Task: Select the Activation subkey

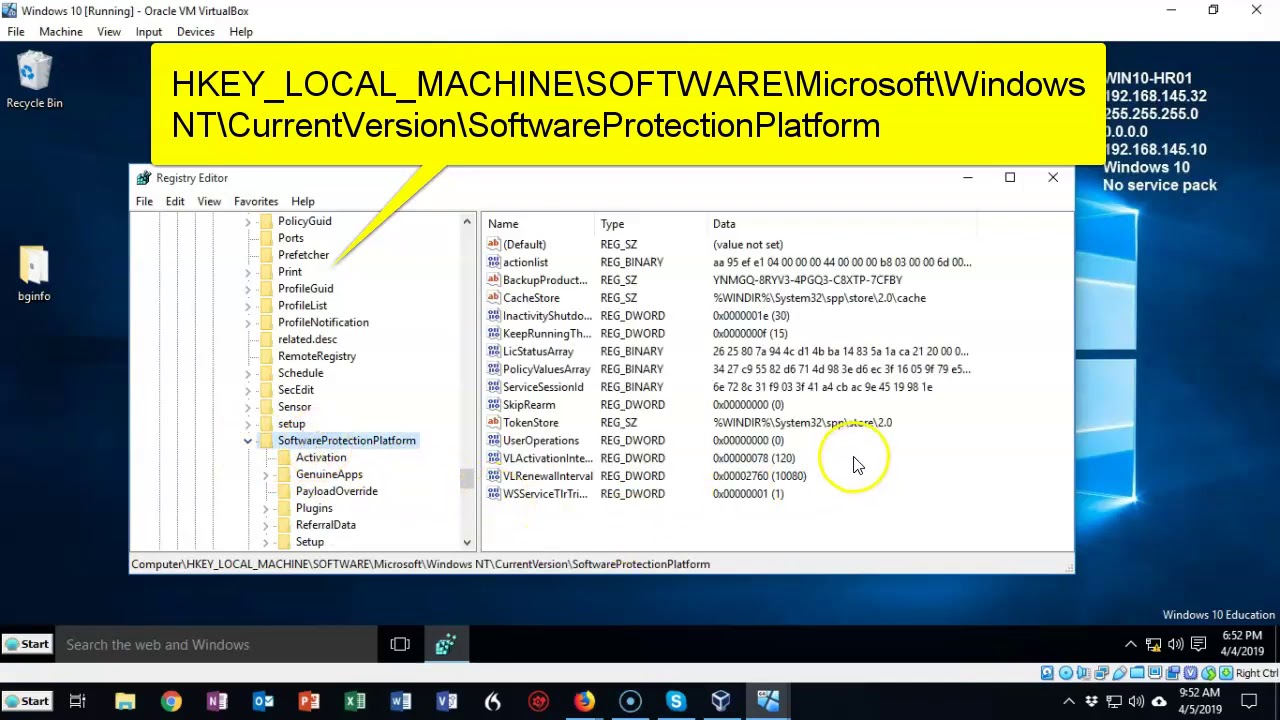Action: pos(321,458)
